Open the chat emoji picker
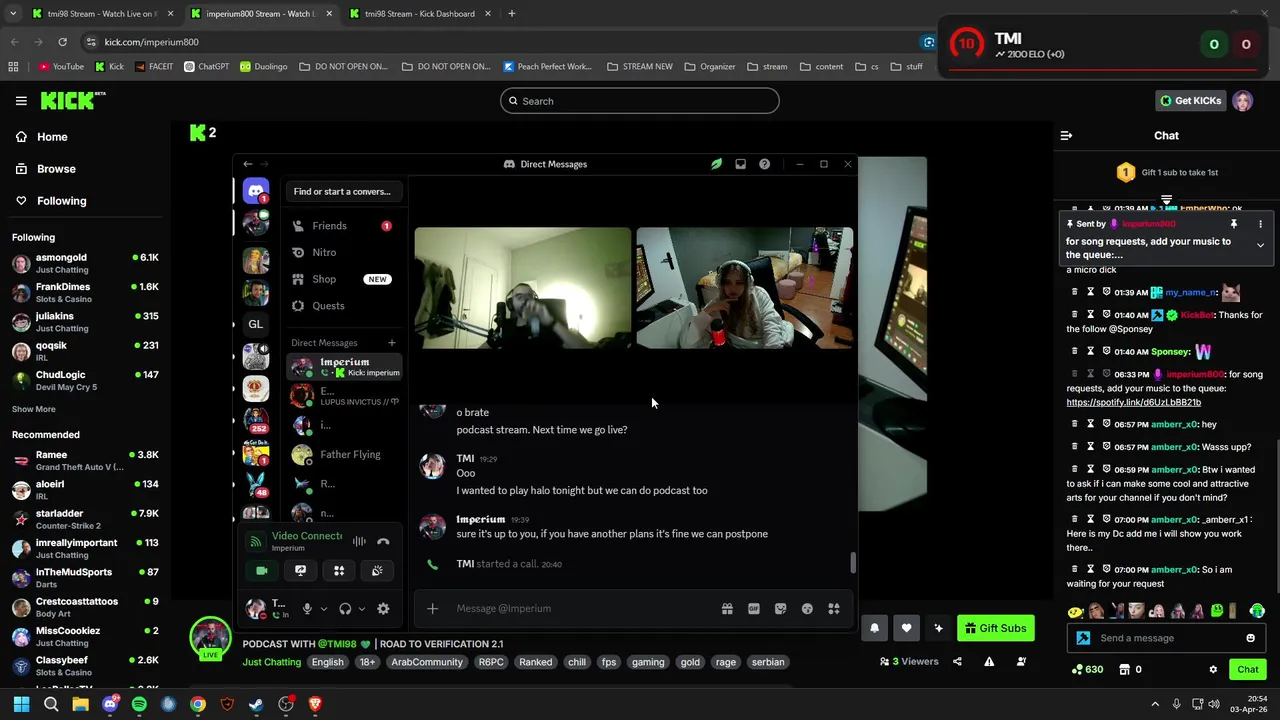Viewport: 1280px width, 720px height. click(x=1250, y=638)
